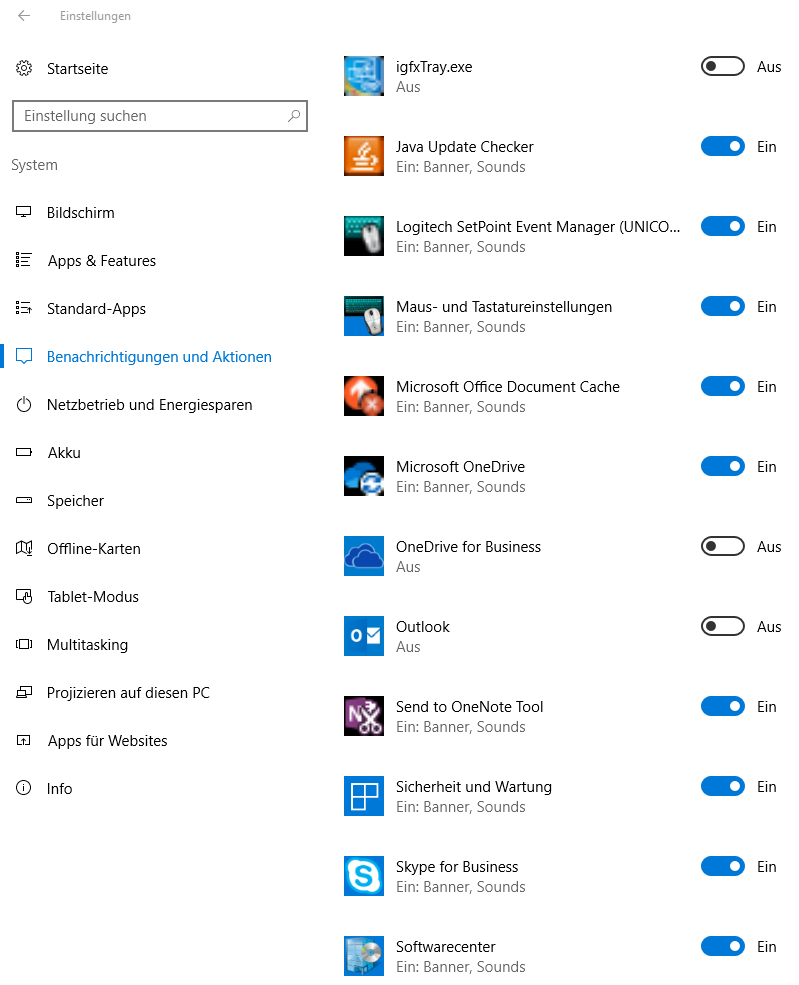Click the Java Update Checker icon
The width and height of the screenshot is (799, 985).
[364, 156]
